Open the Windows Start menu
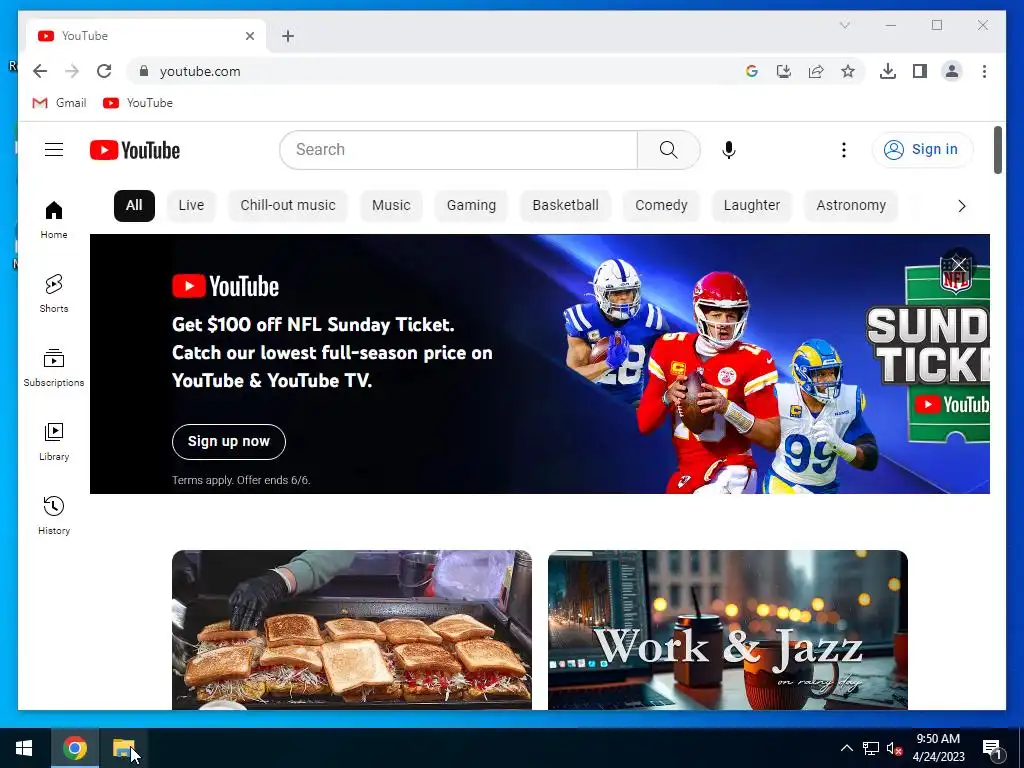 pos(24,748)
